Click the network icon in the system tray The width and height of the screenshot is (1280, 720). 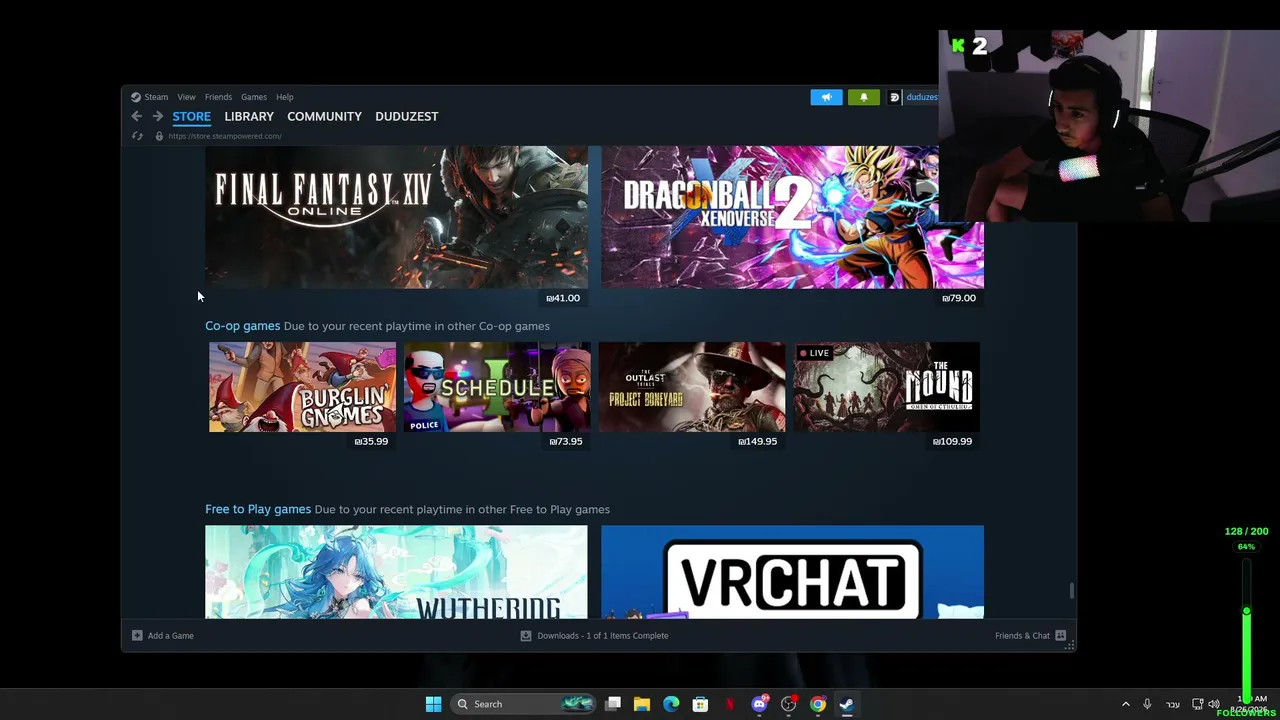click(1197, 704)
